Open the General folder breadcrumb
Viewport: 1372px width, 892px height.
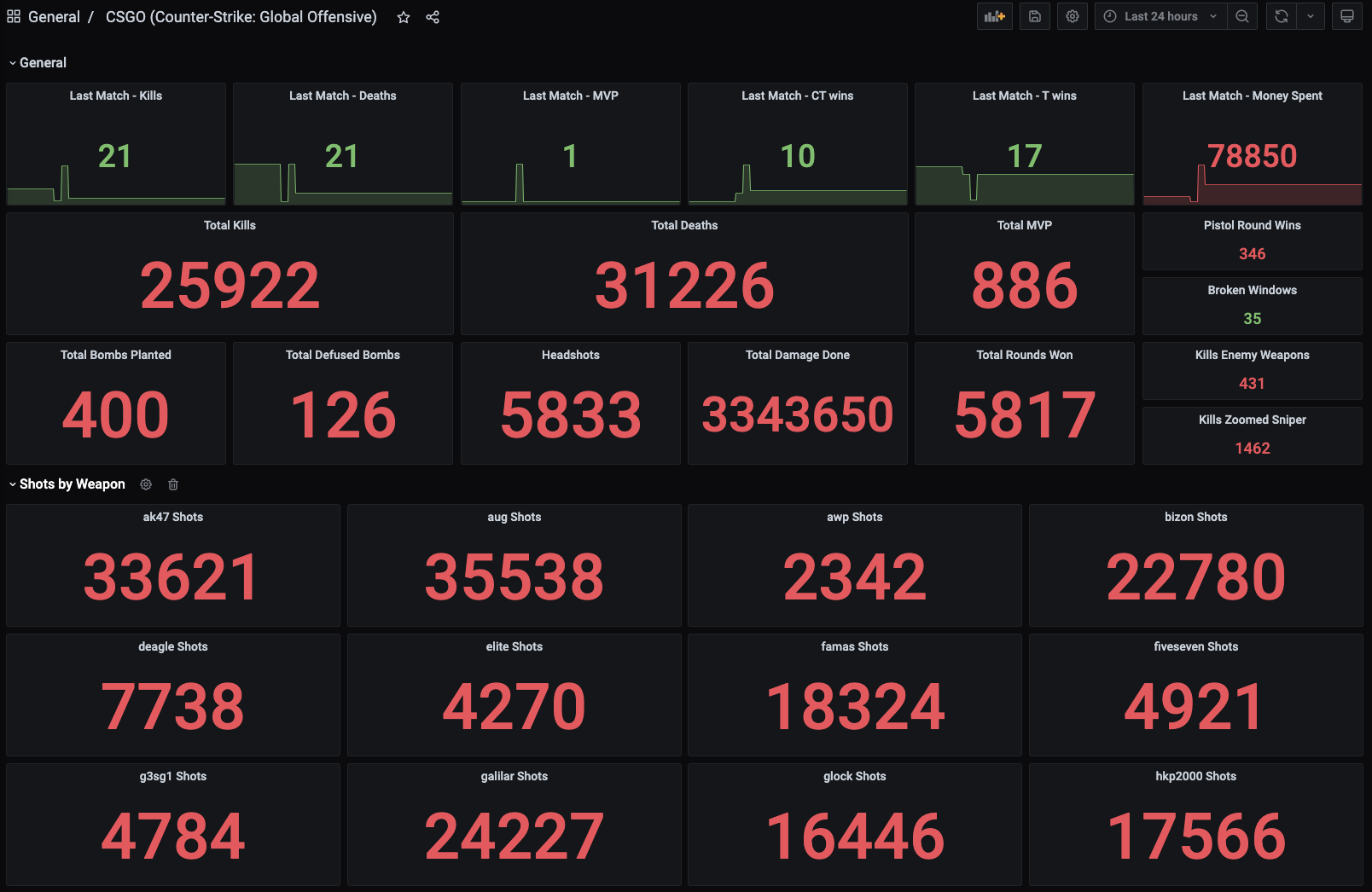[x=54, y=17]
